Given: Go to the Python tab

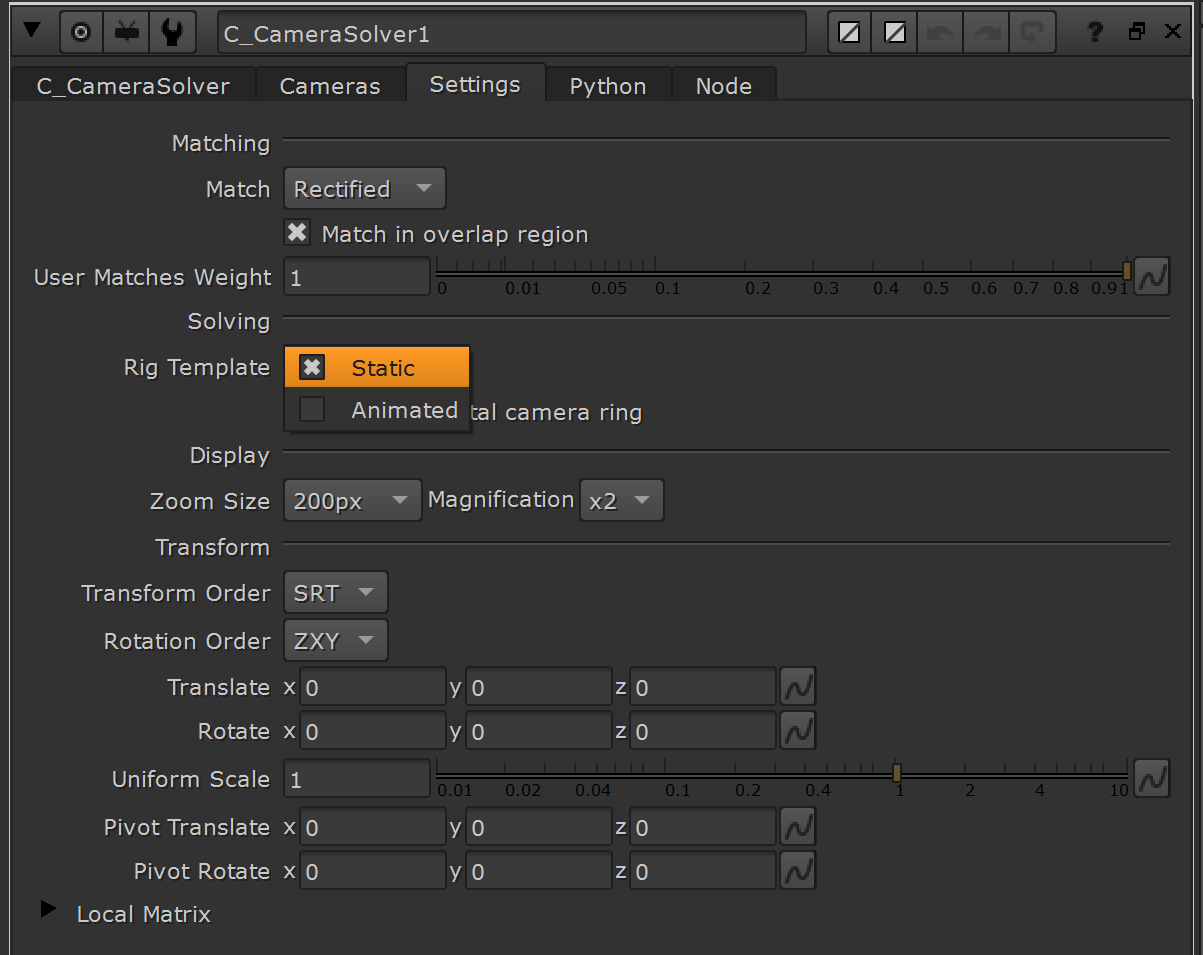Looking at the screenshot, I should 608,86.
